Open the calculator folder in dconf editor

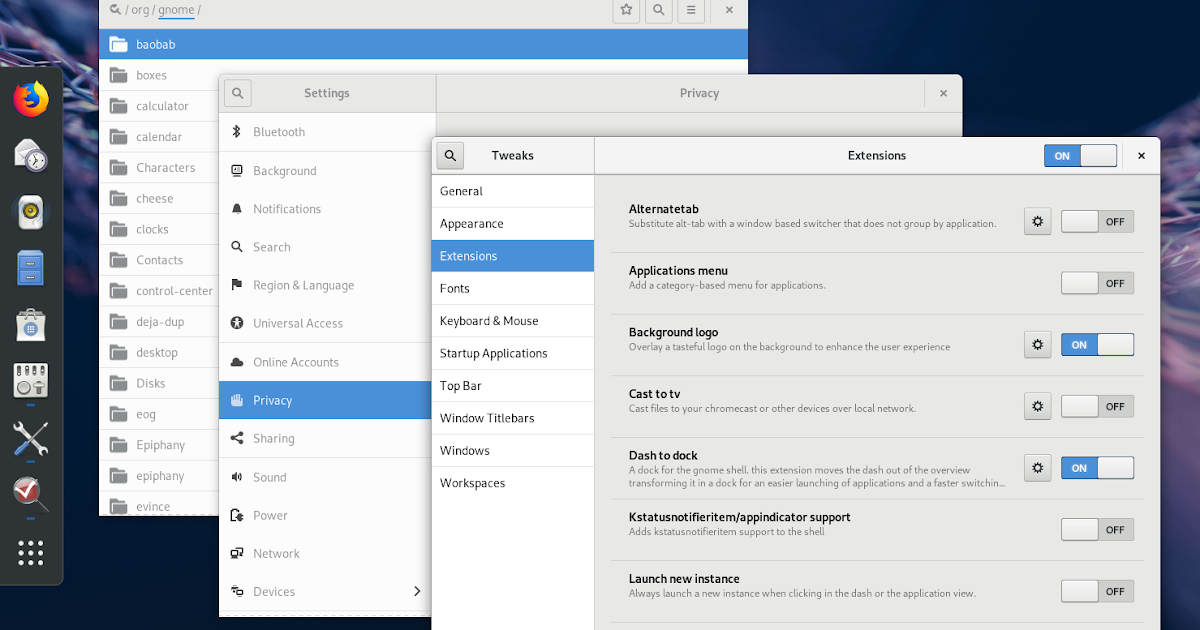point(159,106)
